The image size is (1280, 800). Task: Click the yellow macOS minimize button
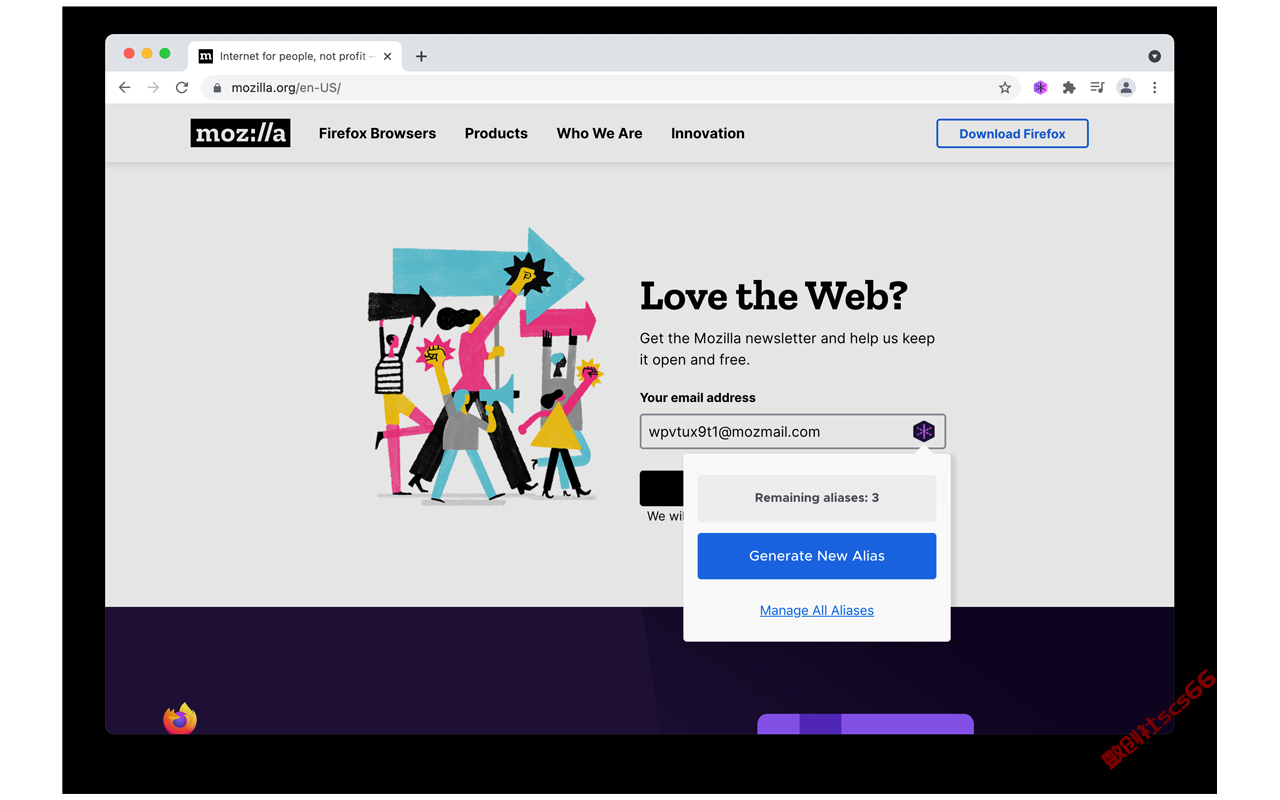tap(147, 53)
